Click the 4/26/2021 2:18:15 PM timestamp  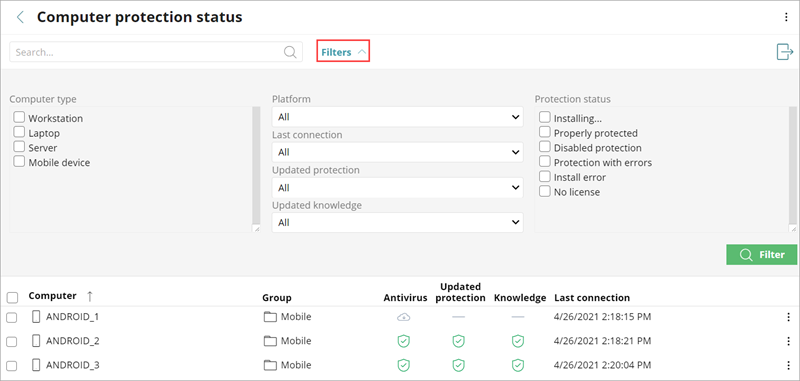(x=603, y=317)
